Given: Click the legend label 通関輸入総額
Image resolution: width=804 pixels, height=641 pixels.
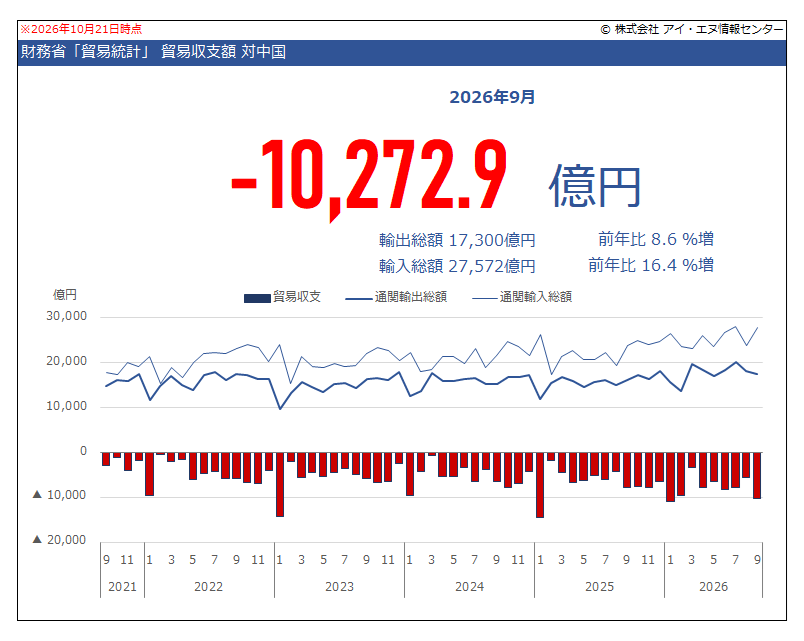Looking at the screenshot, I should 536,297.
